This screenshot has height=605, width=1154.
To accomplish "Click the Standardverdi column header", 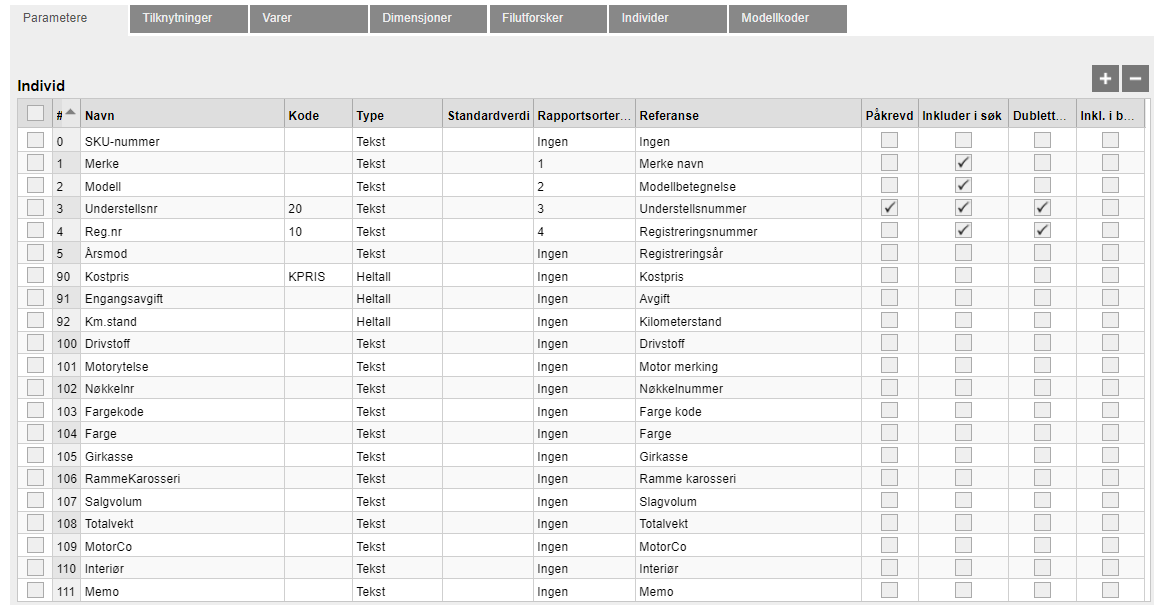I will coord(488,115).
